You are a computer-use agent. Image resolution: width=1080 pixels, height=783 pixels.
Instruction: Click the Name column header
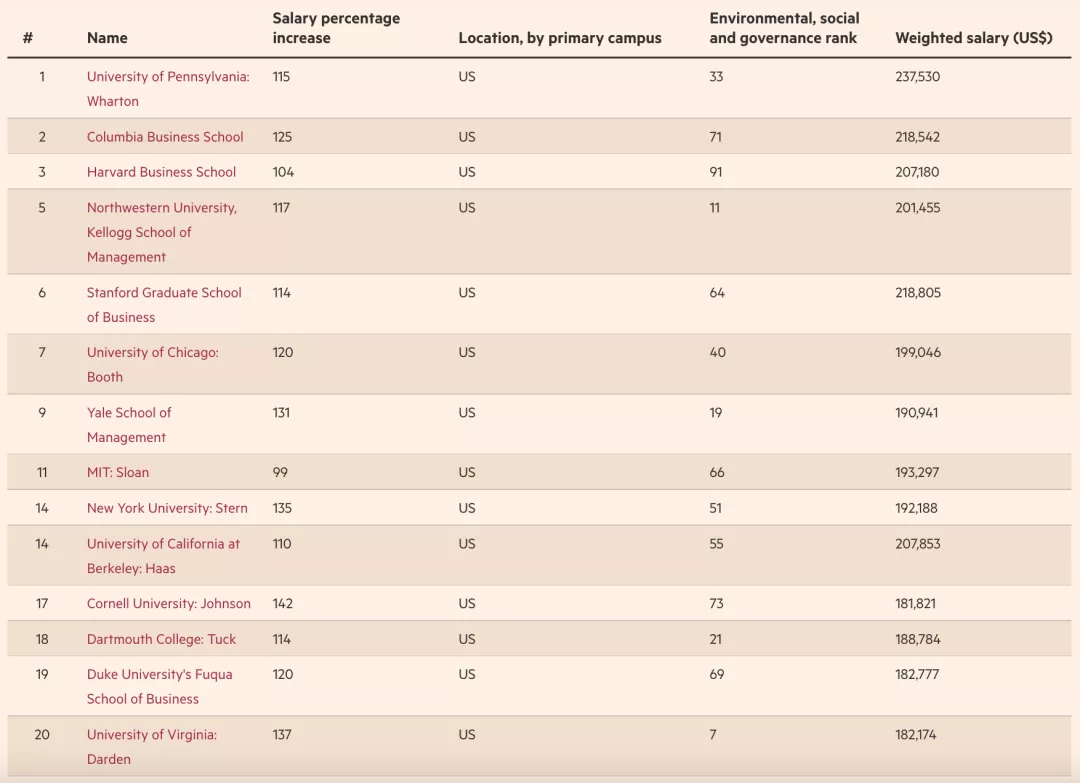[107, 38]
